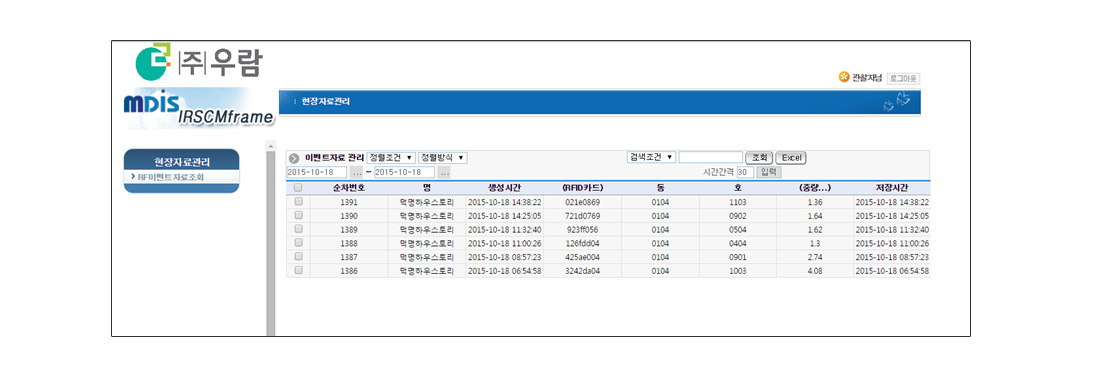Click the MDIS IRSCMframe logo
The image size is (1100, 383).
[199, 109]
